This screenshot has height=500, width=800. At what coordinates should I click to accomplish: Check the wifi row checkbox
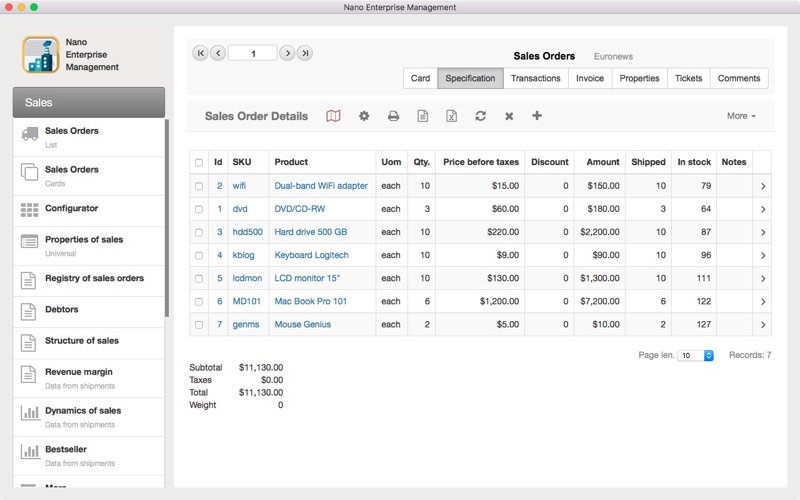coord(199,186)
